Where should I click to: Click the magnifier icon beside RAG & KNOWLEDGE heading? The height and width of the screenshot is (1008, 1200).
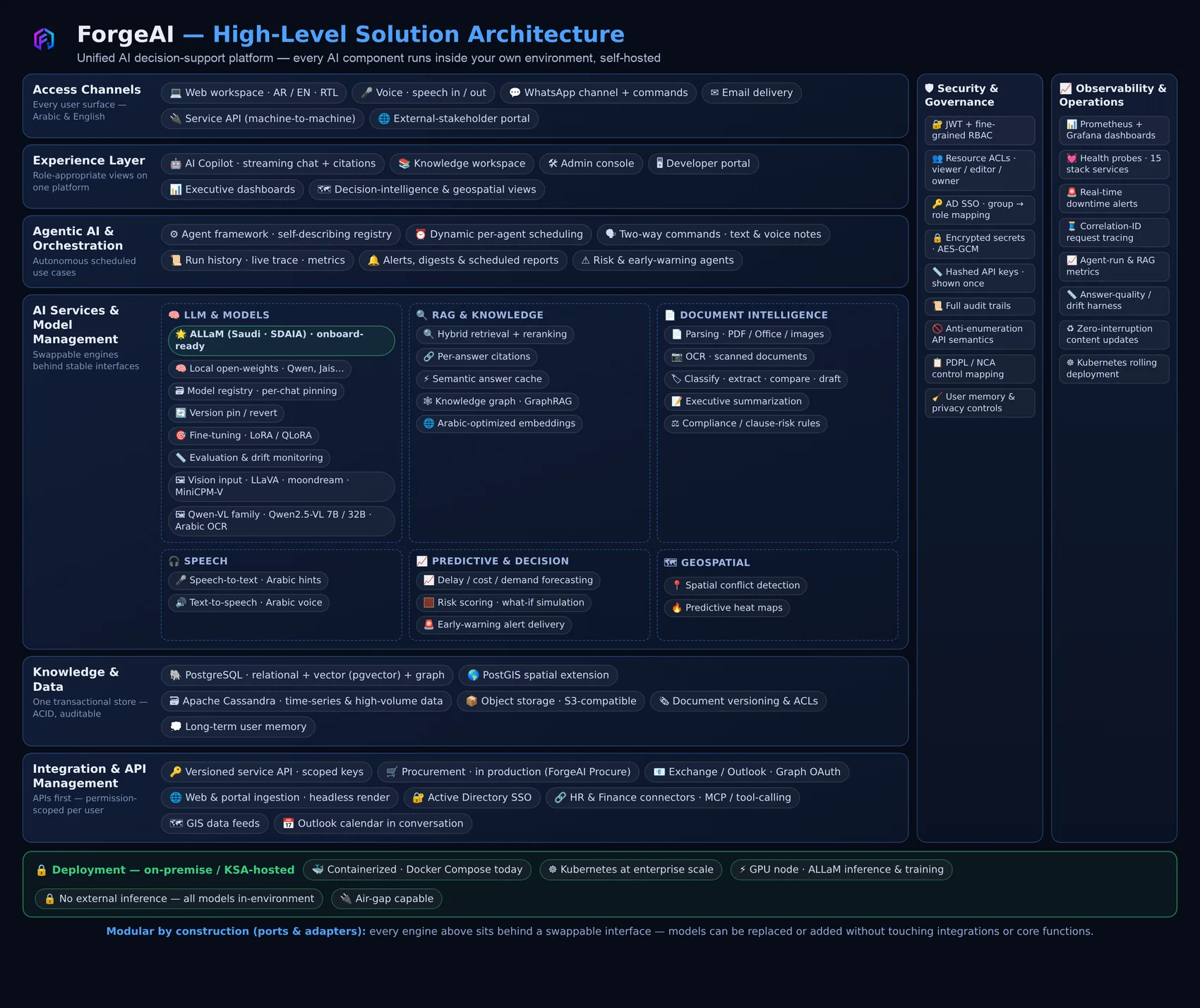(422, 315)
